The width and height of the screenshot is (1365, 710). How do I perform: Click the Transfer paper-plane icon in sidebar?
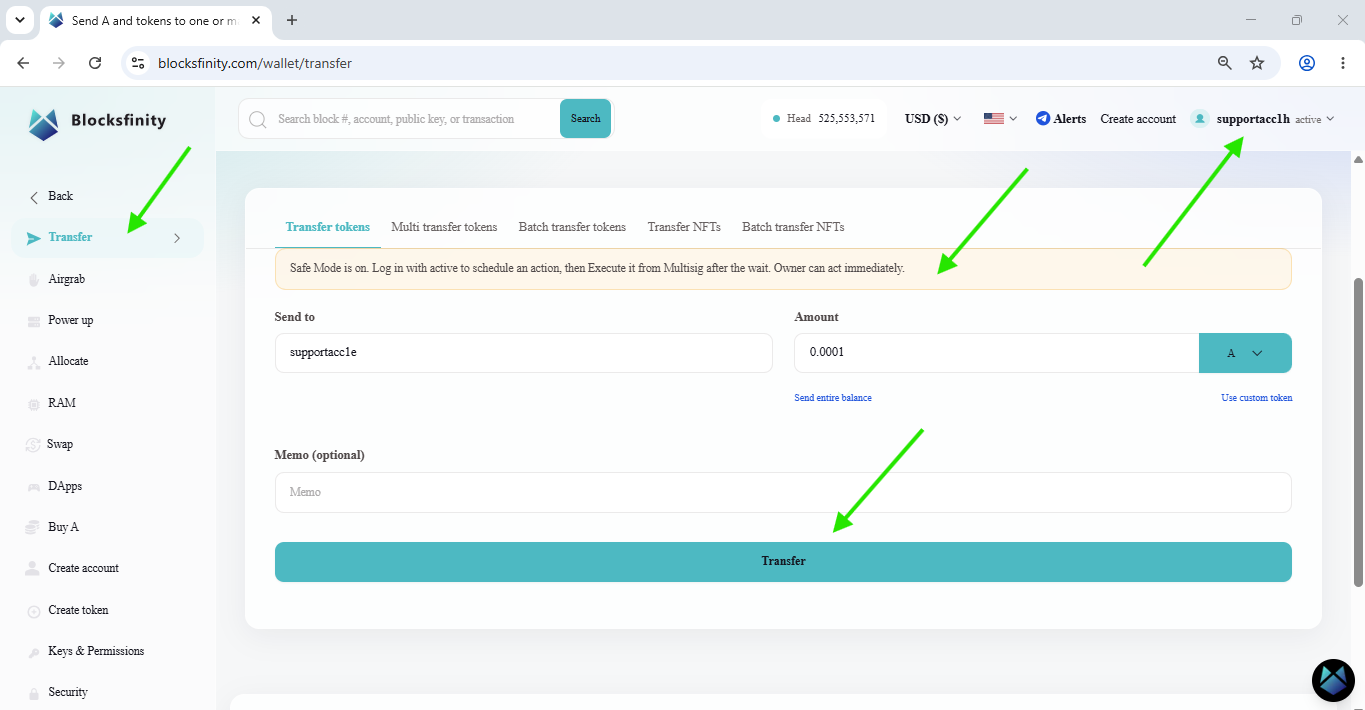pos(34,238)
